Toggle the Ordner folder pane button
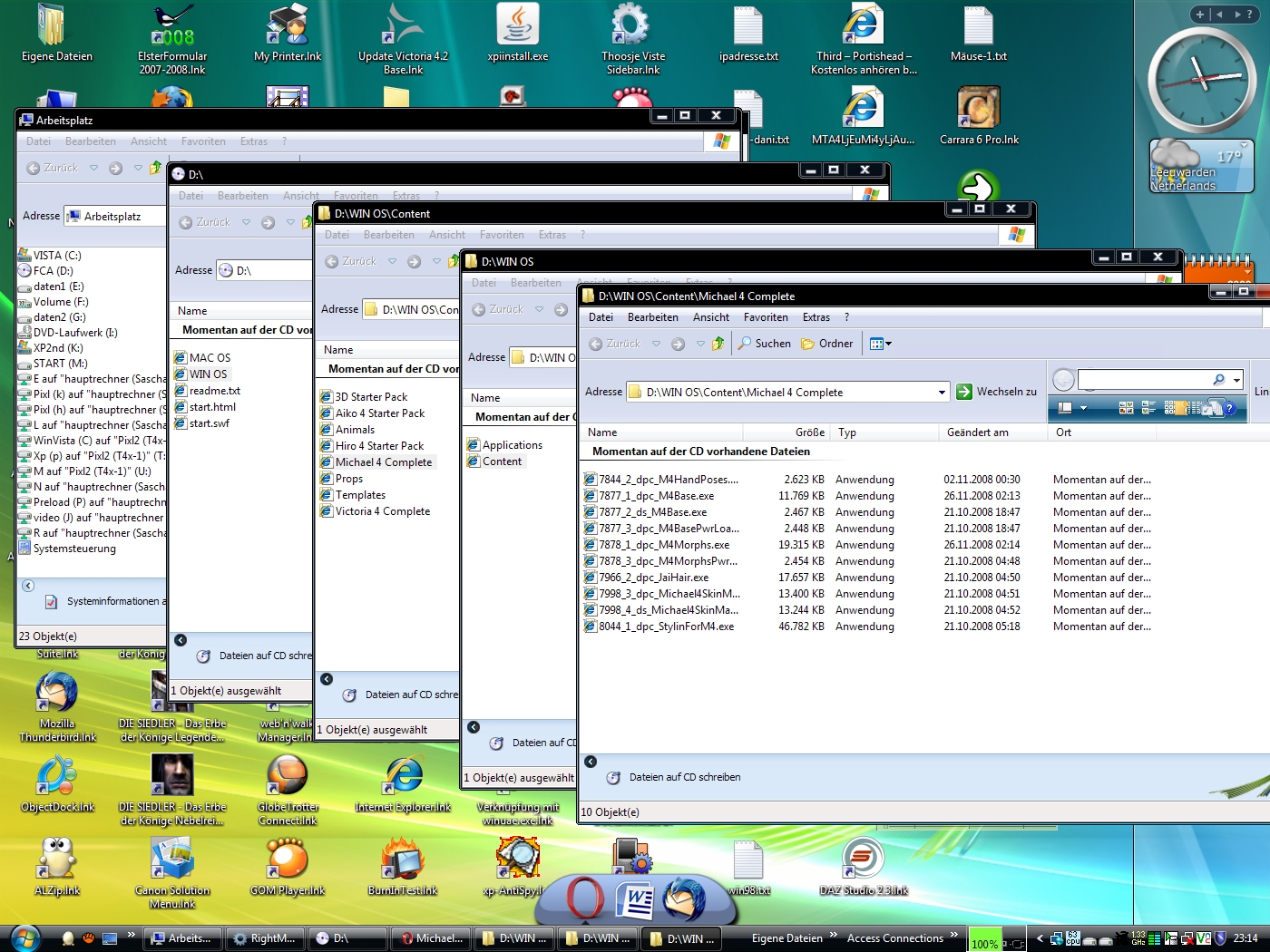The height and width of the screenshot is (952, 1270). pos(826,344)
